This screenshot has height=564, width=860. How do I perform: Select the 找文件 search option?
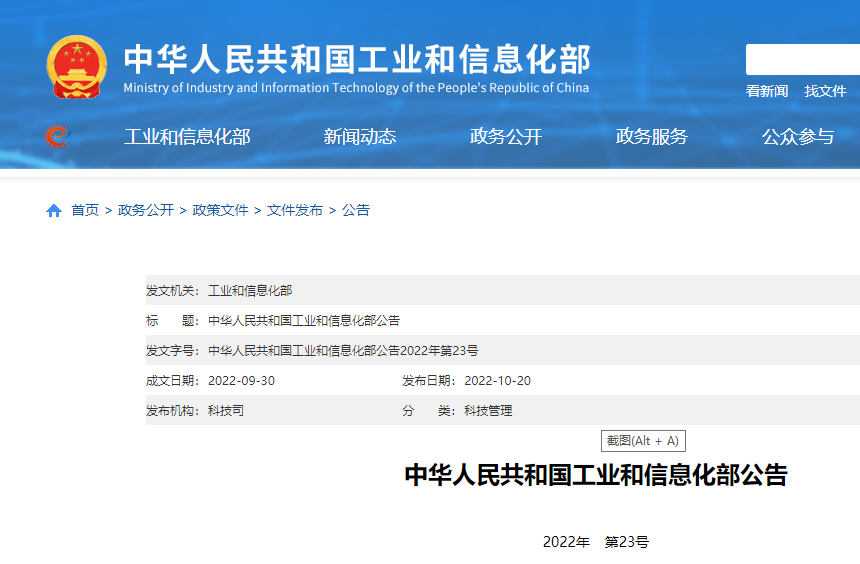coord(825,91)
